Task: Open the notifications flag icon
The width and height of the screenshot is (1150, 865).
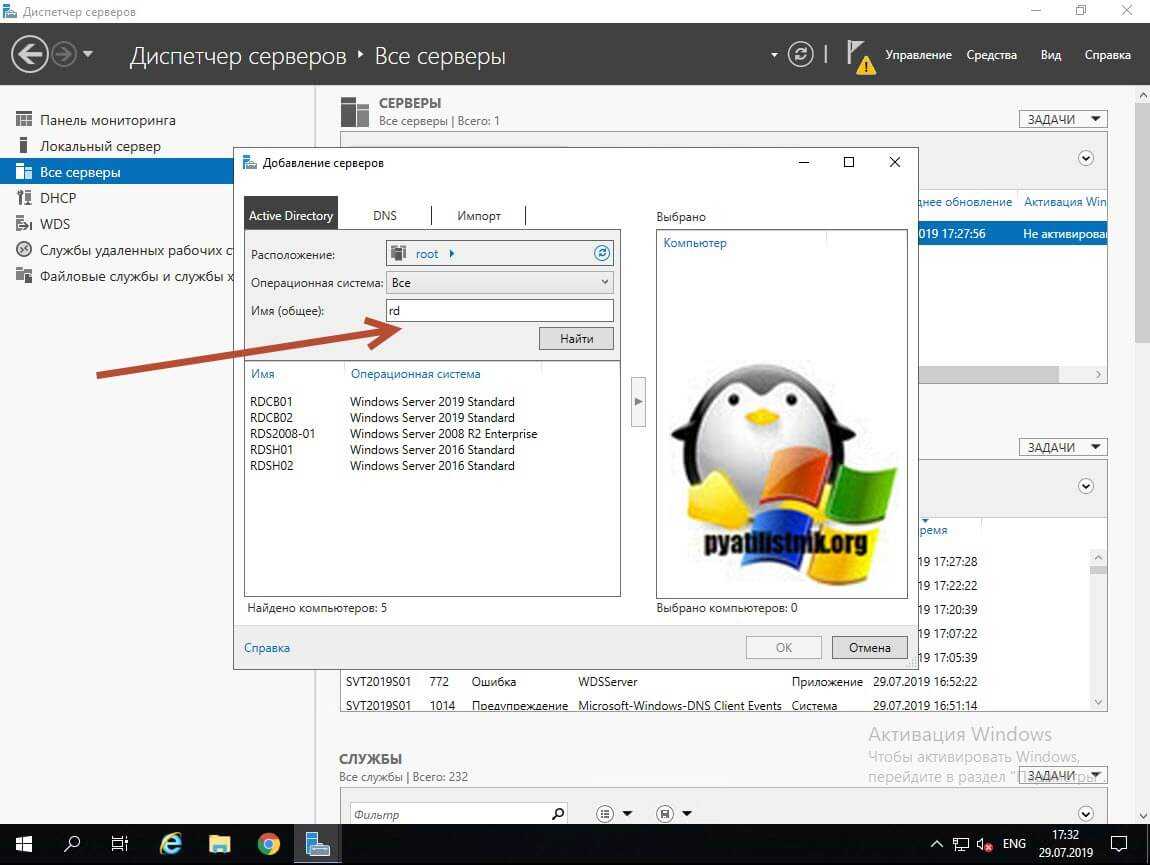Action: click(858, 55)
